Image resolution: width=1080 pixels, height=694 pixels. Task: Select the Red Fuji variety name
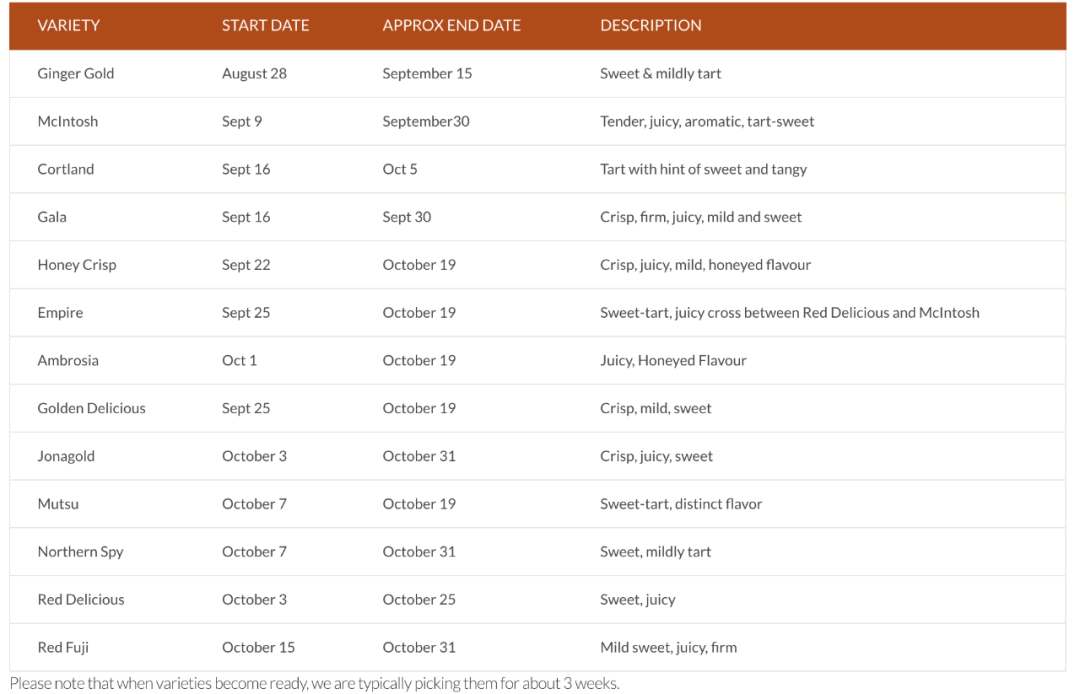(x=63, y=647)
